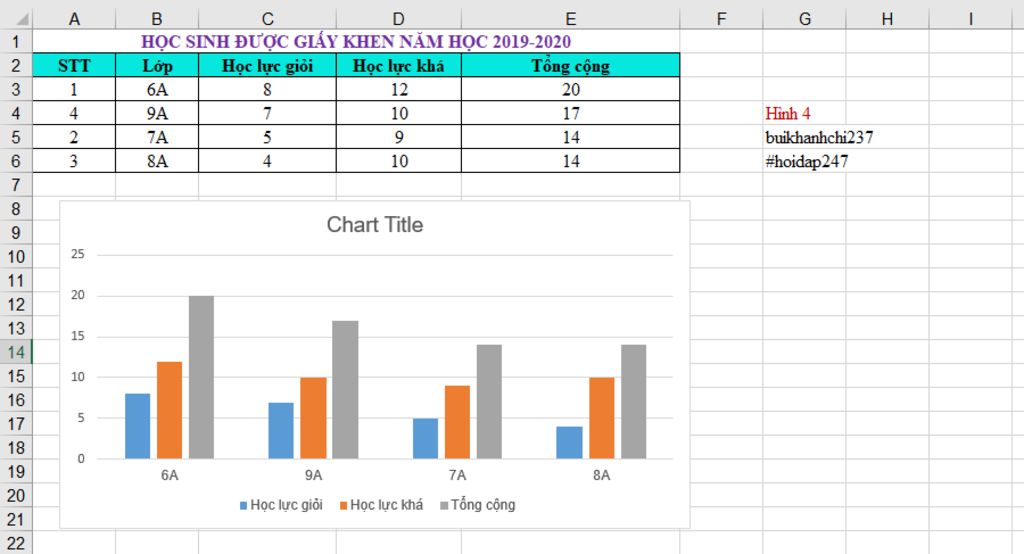Select cell containing '7A' in table
1024x554 pixels.
coord(157,137)
